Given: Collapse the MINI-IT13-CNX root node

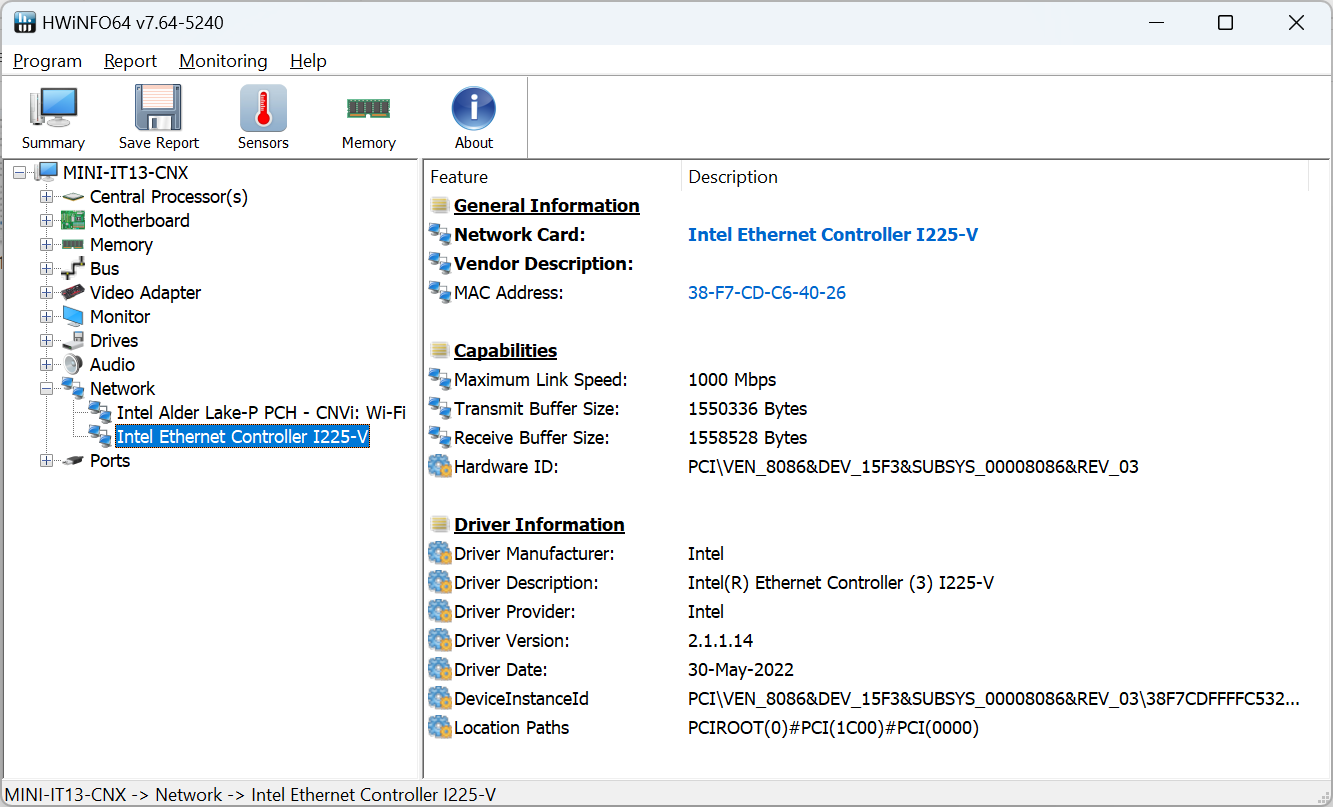Looking at the screenshot, I should tap(20, 172).
